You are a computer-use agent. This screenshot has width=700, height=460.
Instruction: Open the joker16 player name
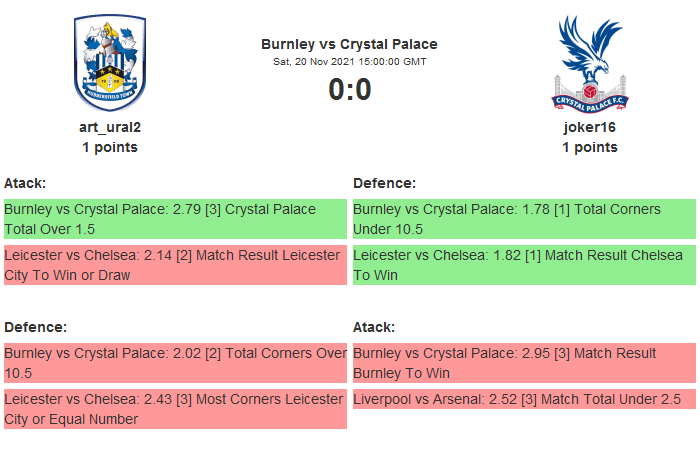coord(589,127)
